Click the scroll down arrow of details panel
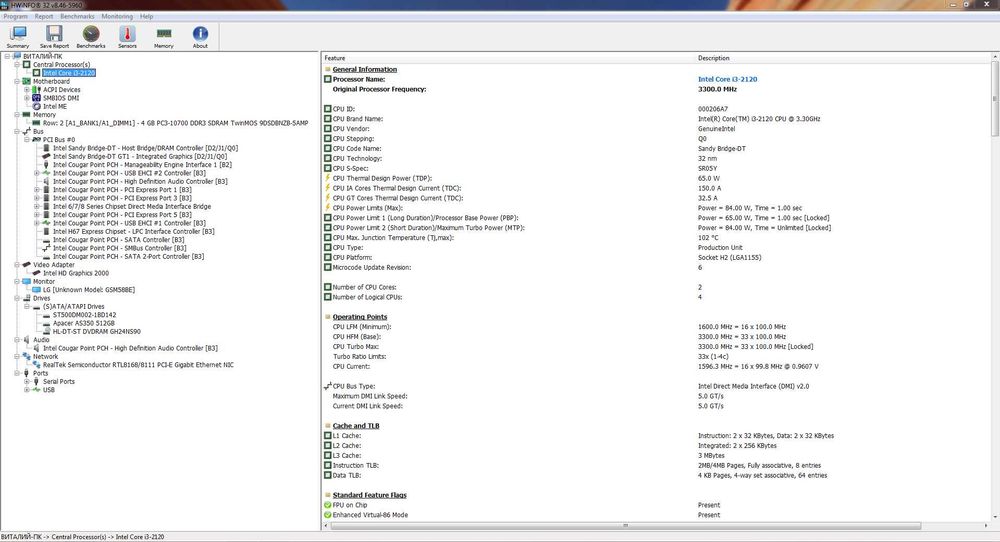 pos(995,517)
